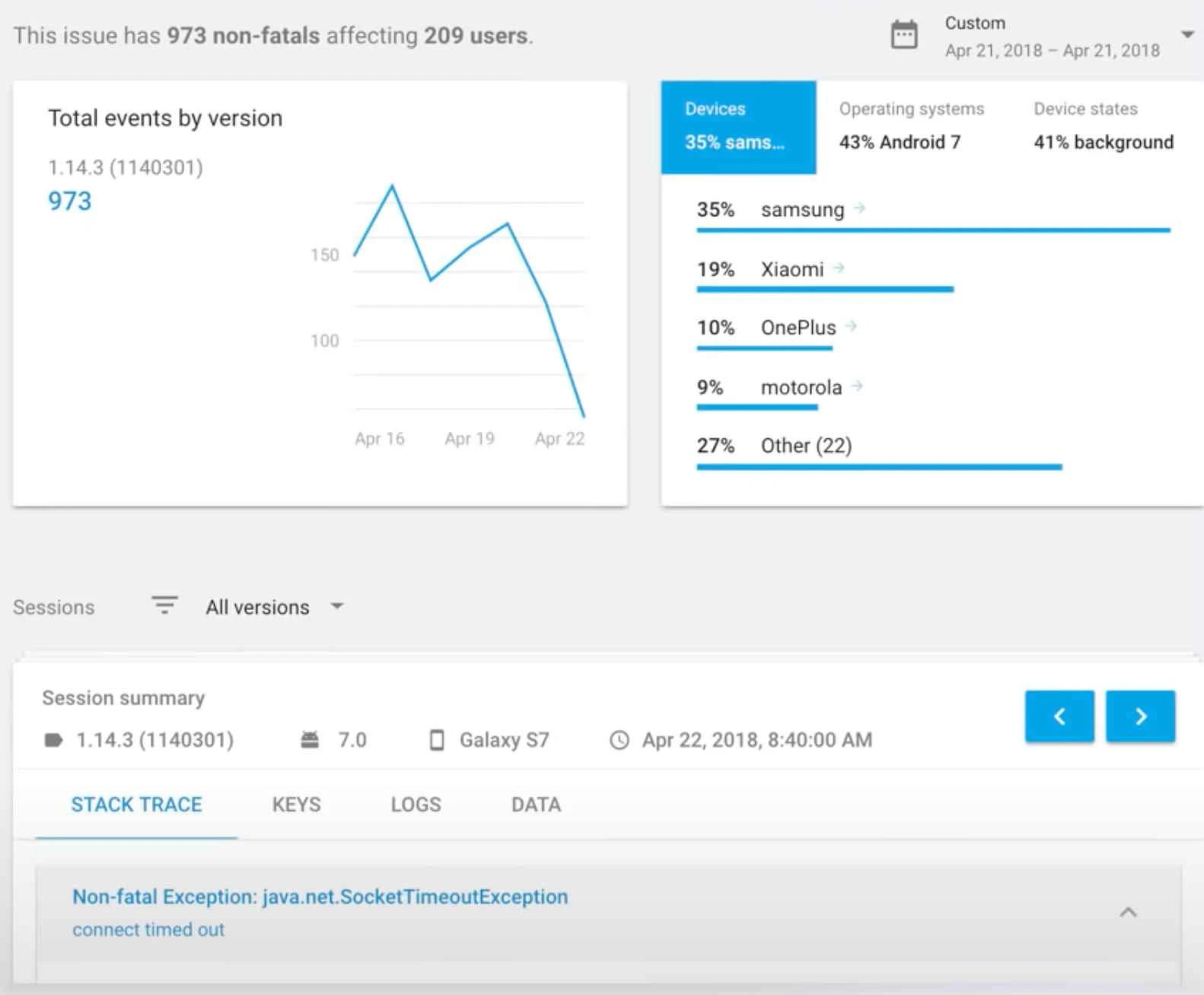Click the 1.14.3 (1140301) version in the chart legend

point(126,167)
